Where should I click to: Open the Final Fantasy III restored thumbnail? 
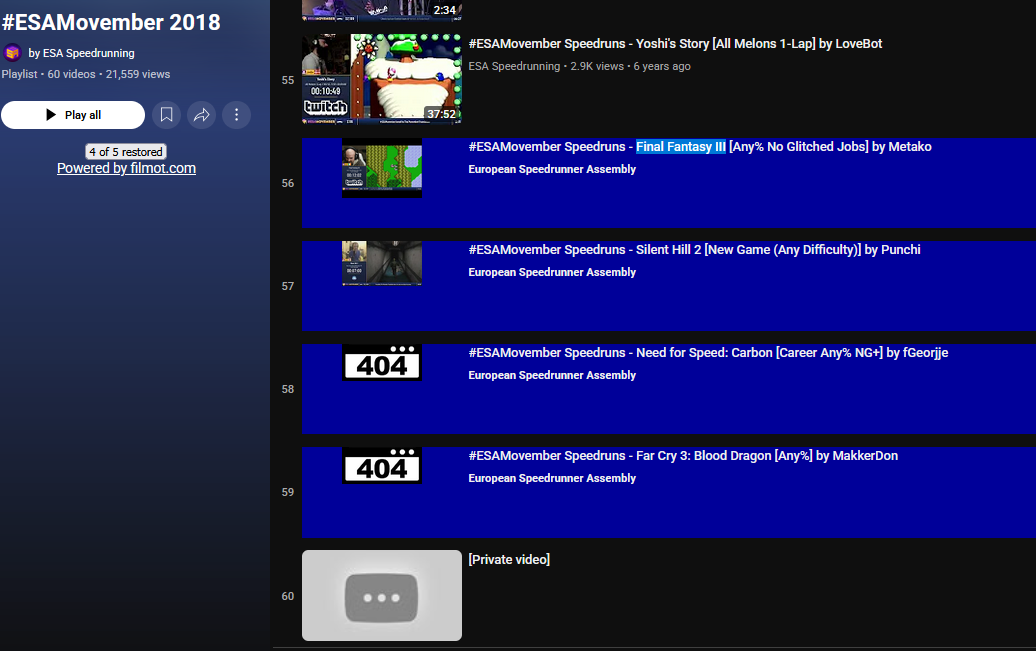(x=382, y=168)
